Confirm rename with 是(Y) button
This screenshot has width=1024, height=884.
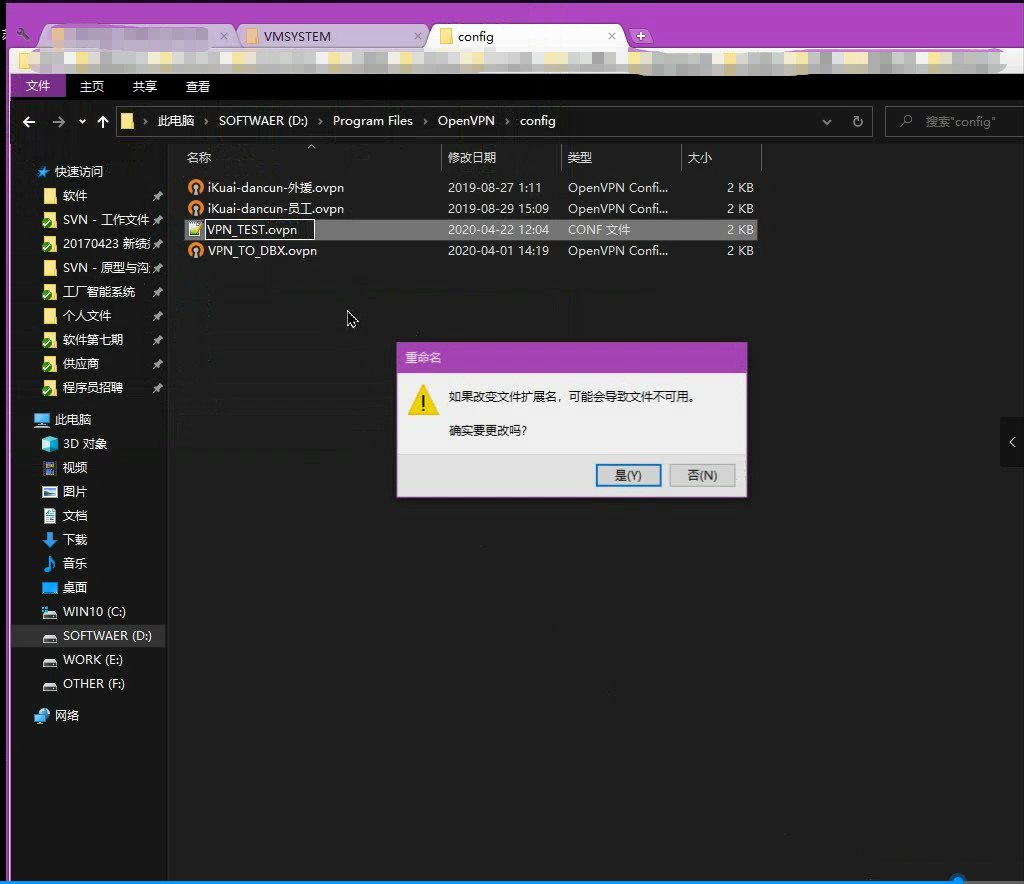(x=628, y=475)
